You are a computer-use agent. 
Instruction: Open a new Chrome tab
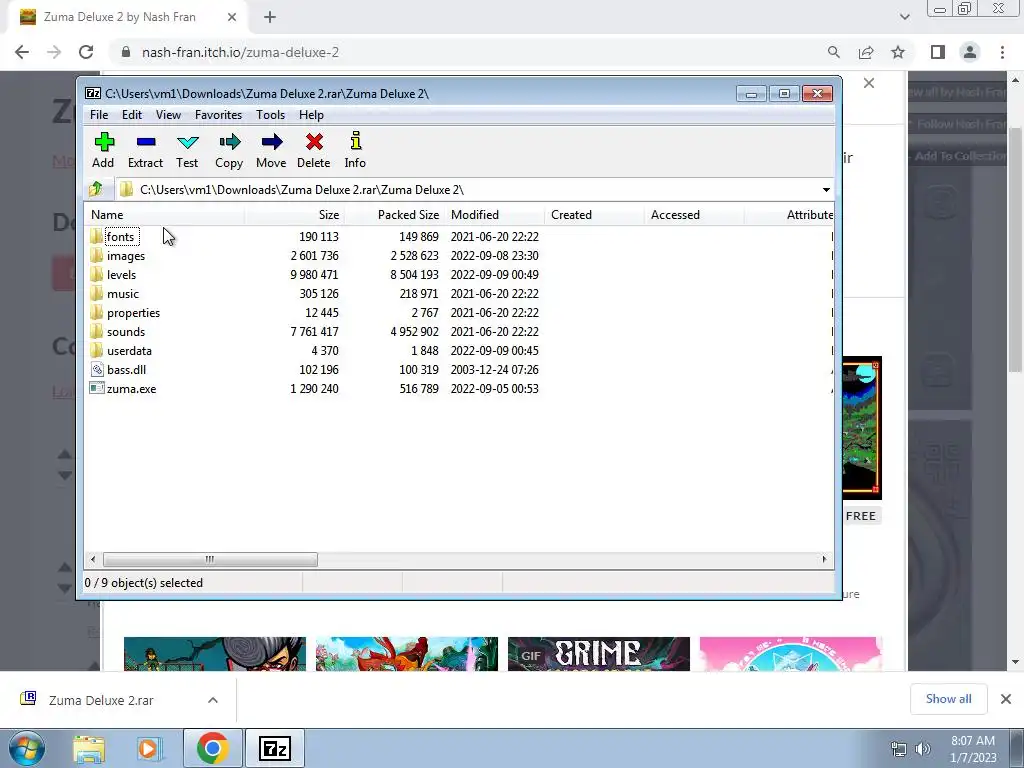pos(270,17)
